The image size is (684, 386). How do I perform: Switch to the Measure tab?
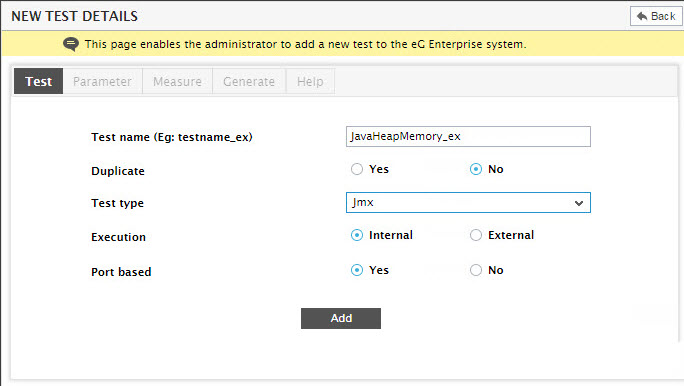click(x=178, y=81)
